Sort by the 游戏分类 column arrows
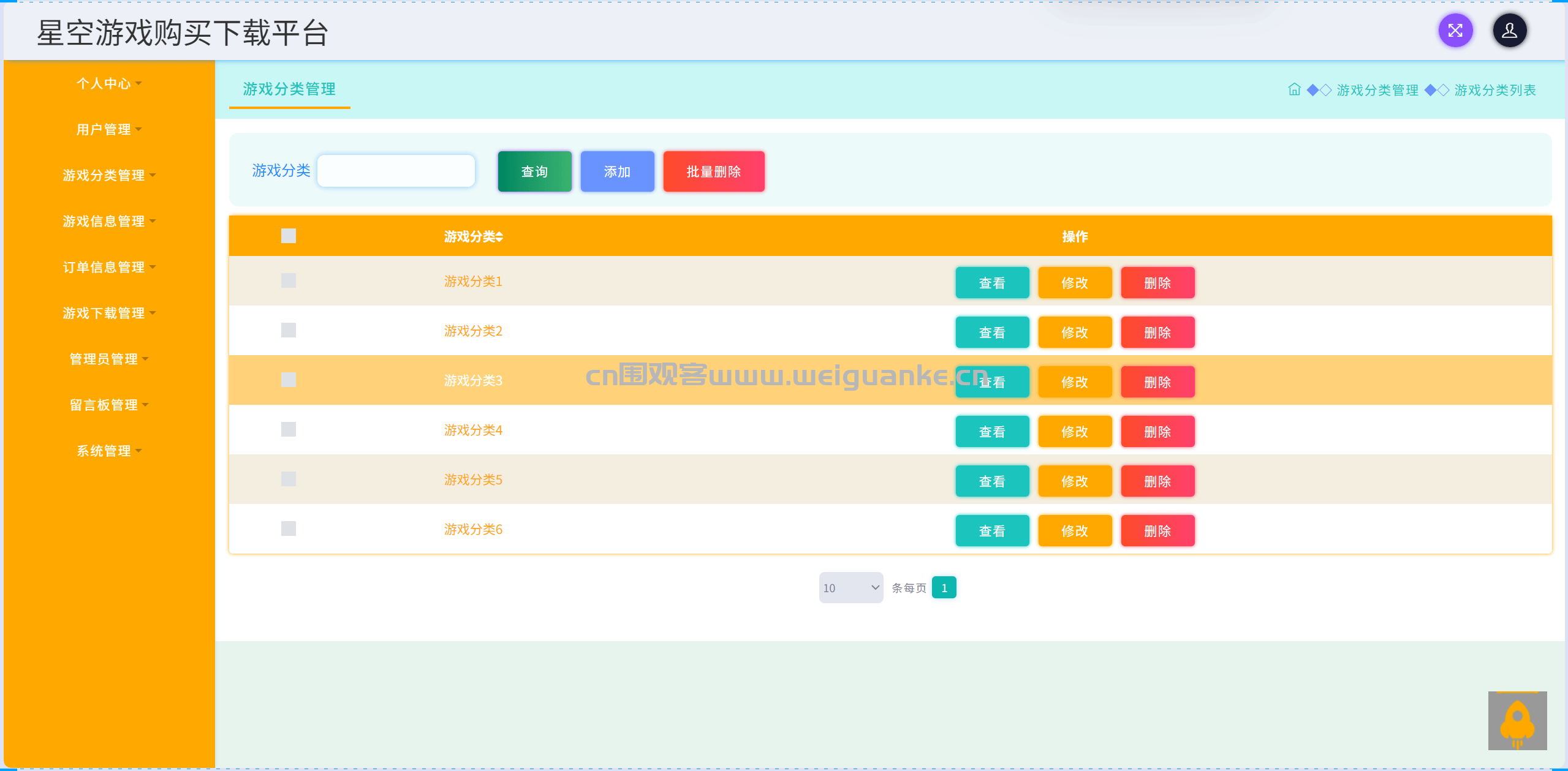The width and height of the screenshot is (1568, 771). (499, 236)
